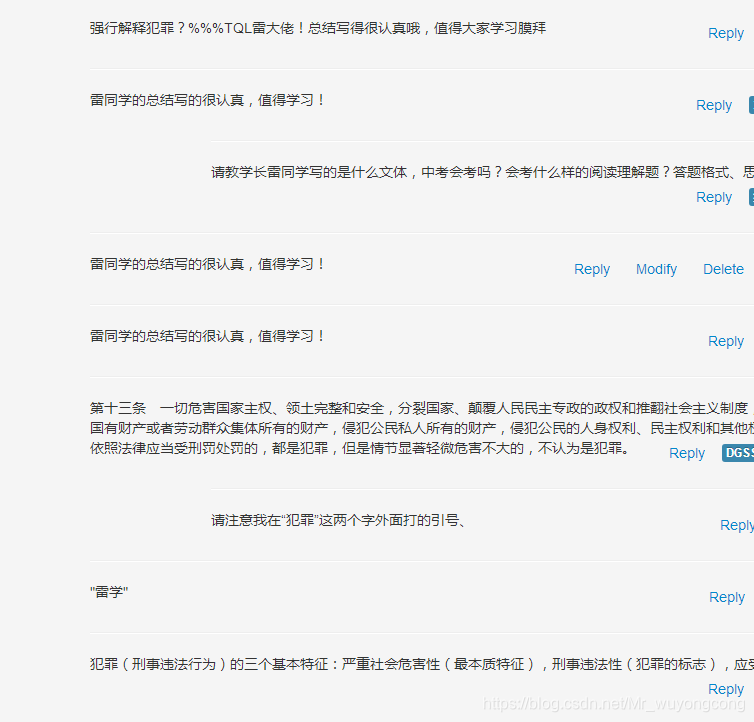Select the comment text 强行解释犯罪？%%%TQL雷大佬
The width and height of the screenshot is (754, 722).
tap(192, 28)
